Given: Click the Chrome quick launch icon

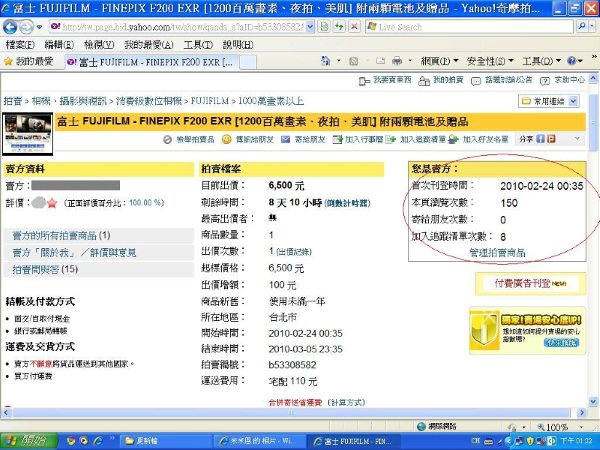Looking at the screenshot, I should click(71, 441).
